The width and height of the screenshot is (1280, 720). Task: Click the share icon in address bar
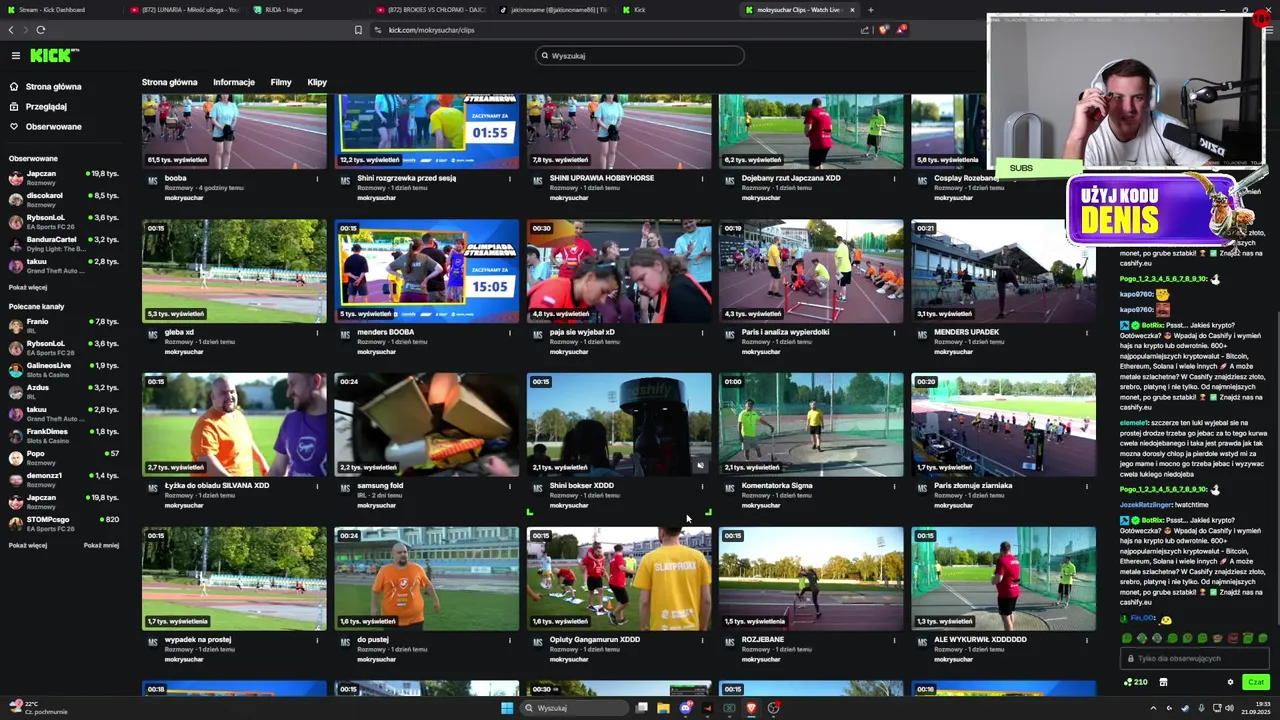865,30
